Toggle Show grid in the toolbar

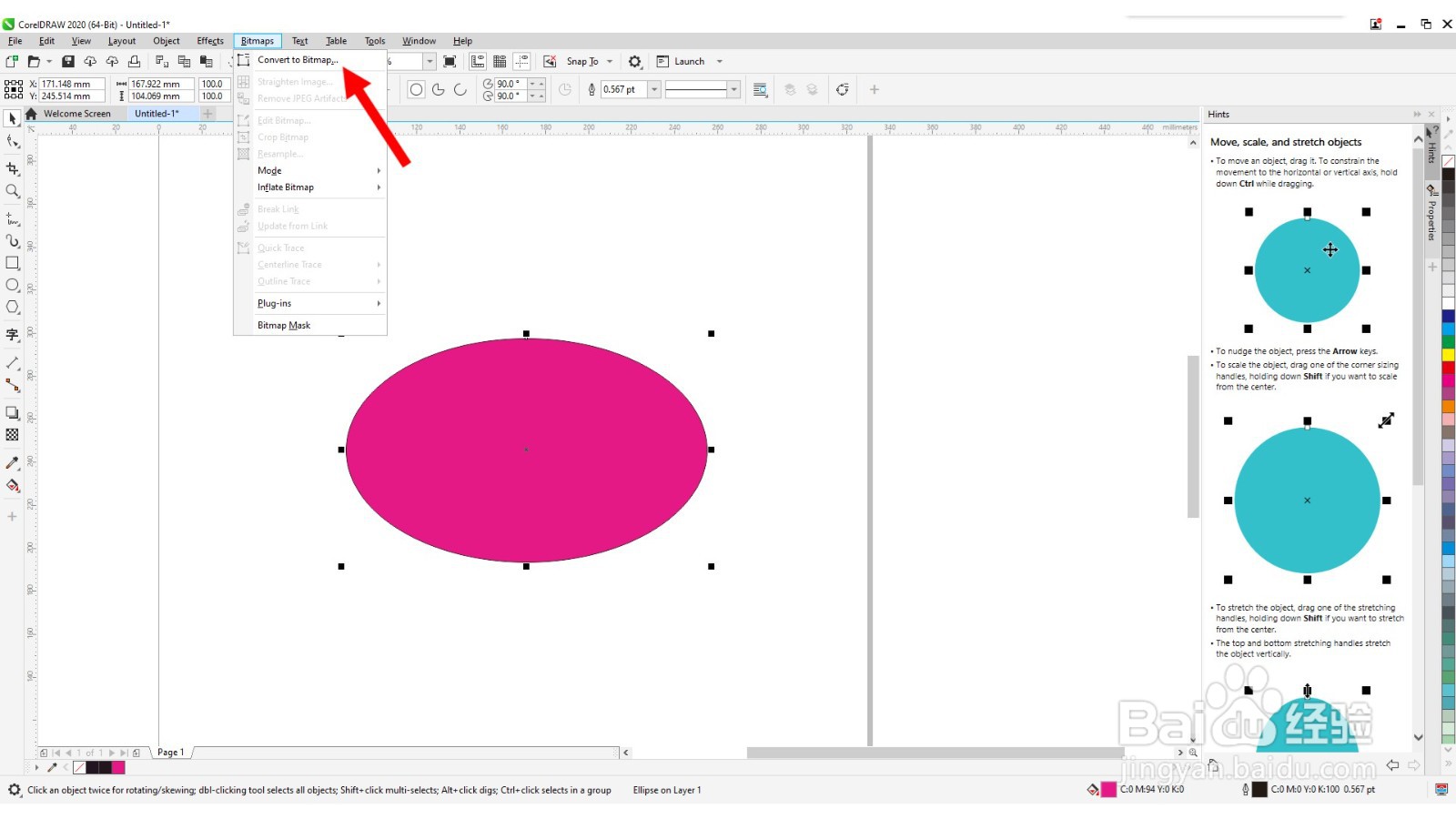(500, 61)
